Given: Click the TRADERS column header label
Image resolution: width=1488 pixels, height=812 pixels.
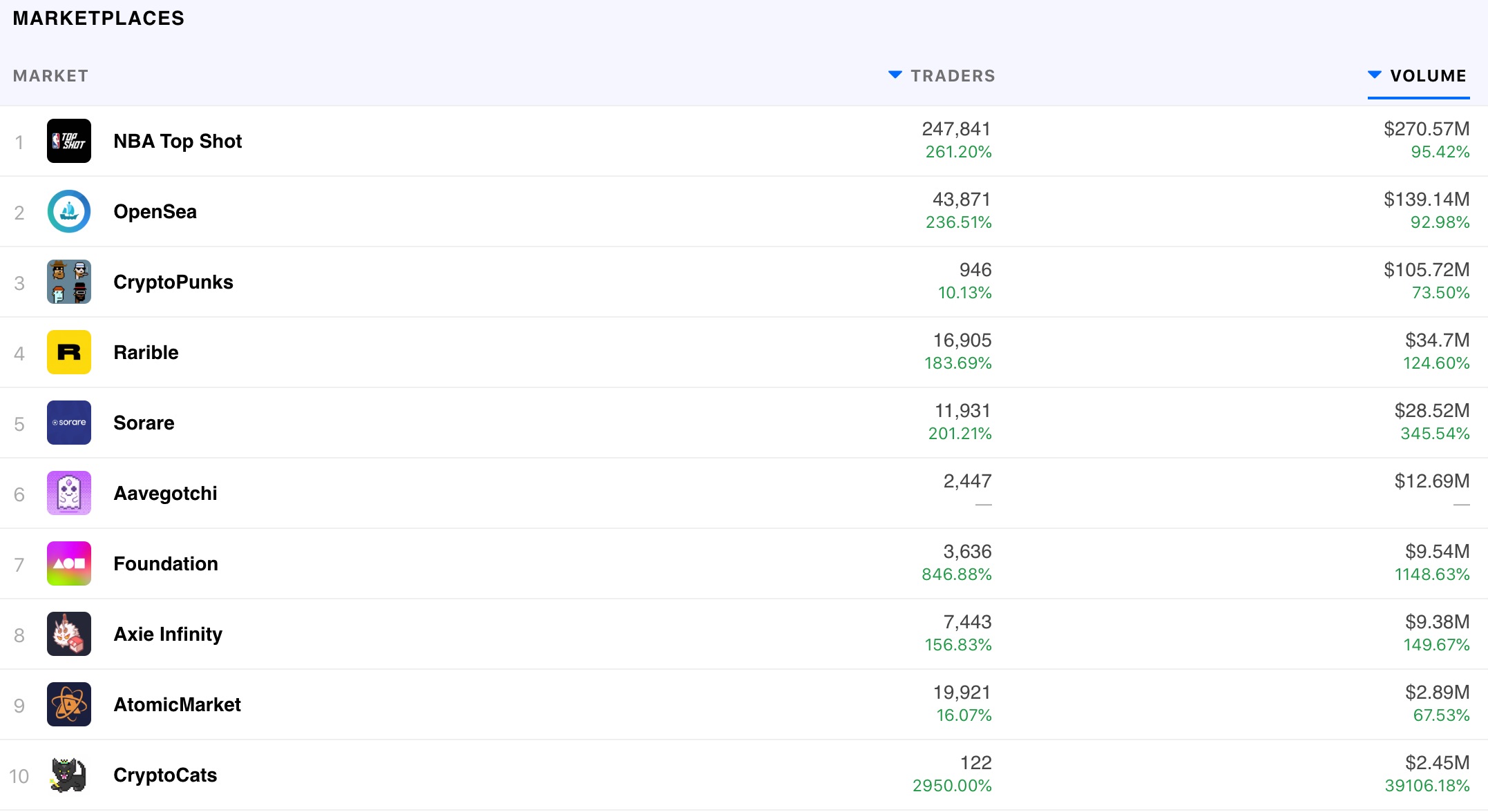Looking at the screenshot, I should tap(953, 76).
